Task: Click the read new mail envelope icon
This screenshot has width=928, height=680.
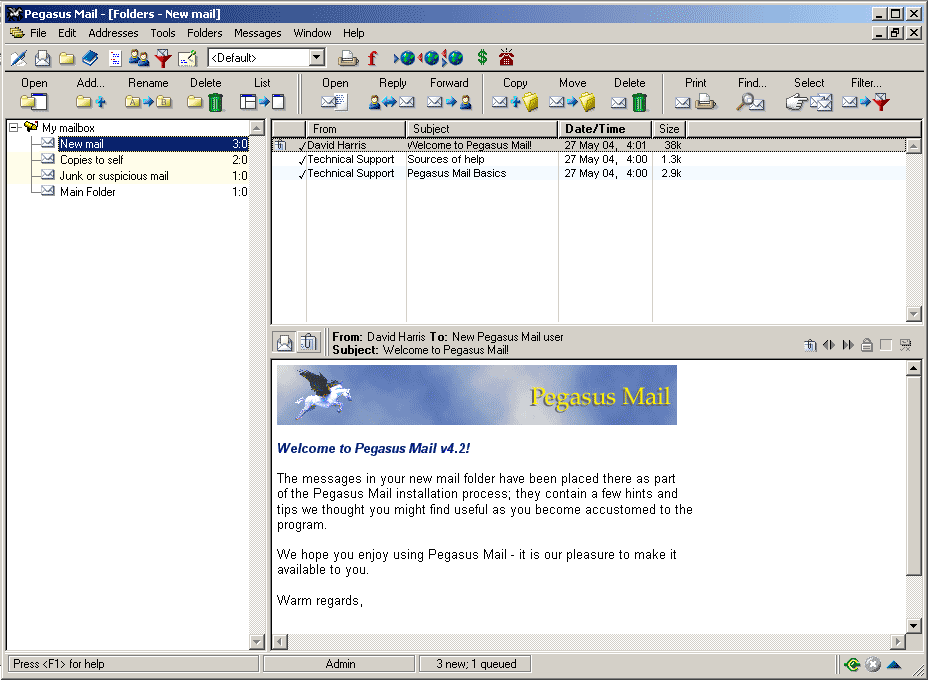Action: [x=43, y=58]
